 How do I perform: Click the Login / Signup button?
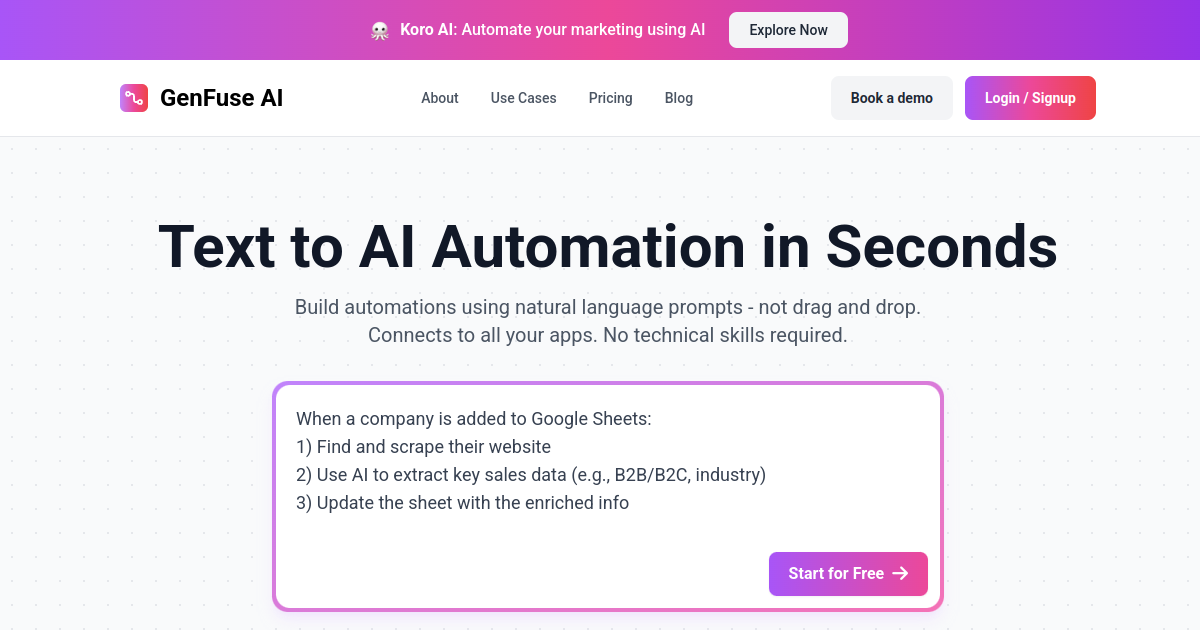click(x=1030, y=98)
